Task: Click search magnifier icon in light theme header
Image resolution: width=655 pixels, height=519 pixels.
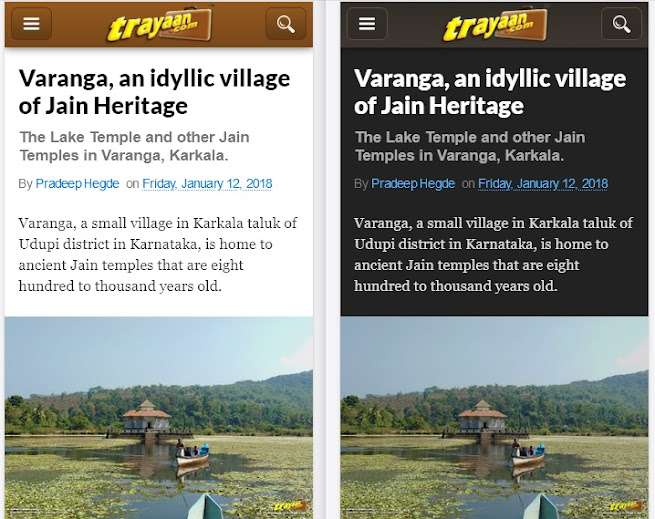Action: [286, 24]
